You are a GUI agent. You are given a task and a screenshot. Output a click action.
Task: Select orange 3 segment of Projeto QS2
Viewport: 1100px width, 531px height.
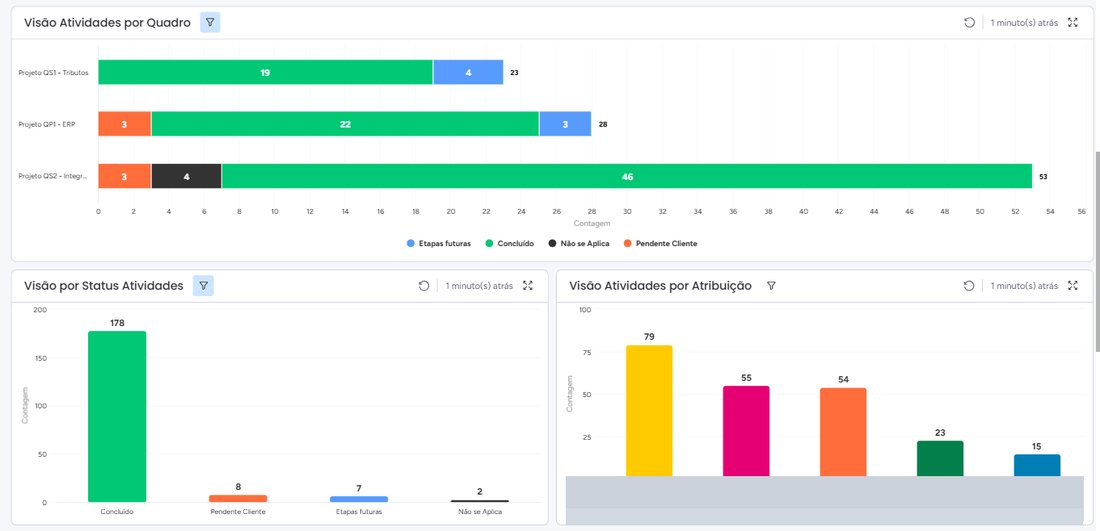124,176
